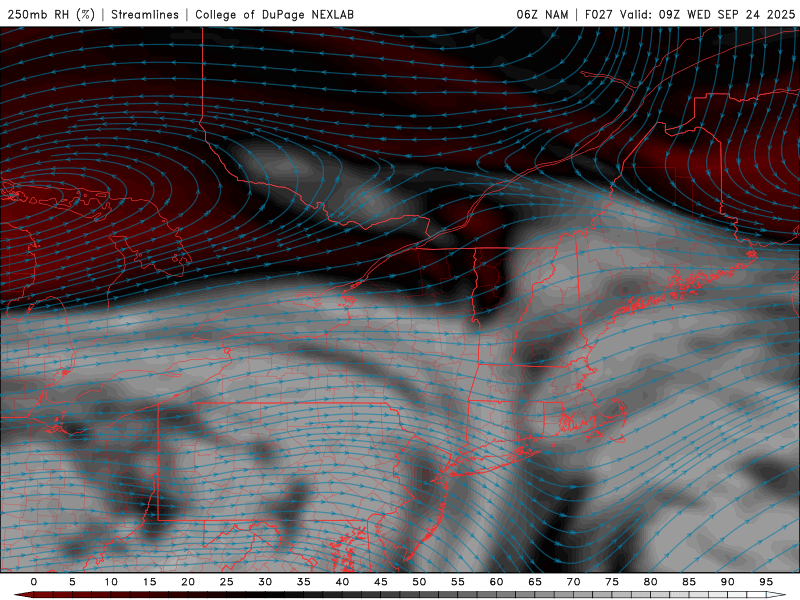This screenshot has height=600, width=800.
Task: Select the 75 tick label on color scale
Action: coord(612,582)
